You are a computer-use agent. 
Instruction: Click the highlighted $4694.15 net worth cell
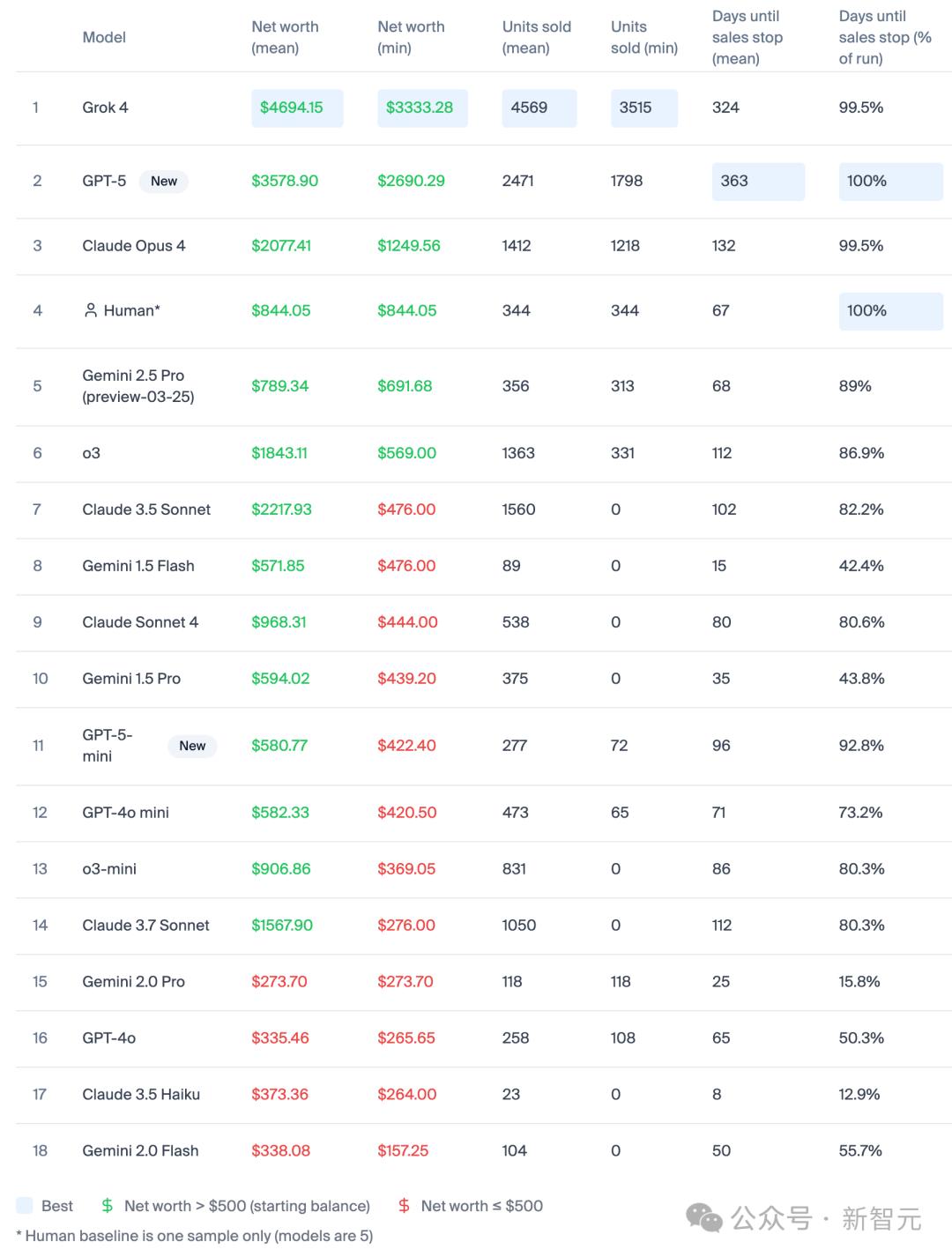pyautogui.click(x=292, y=108)
